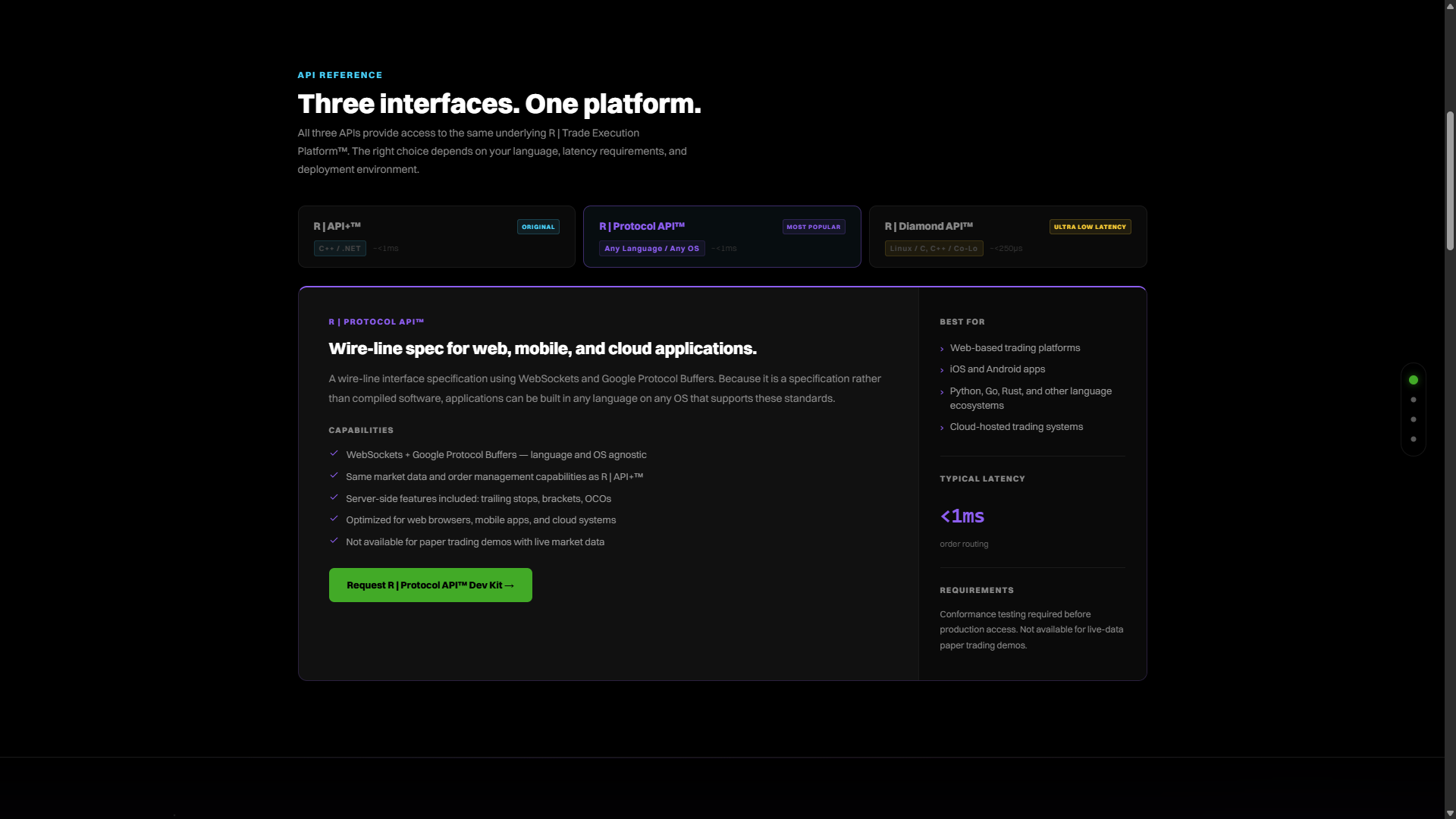1456x819 pixels.
Task: Click 'Python, Go, Rust, and other language ecosystems'
Action: point(1031,398)
